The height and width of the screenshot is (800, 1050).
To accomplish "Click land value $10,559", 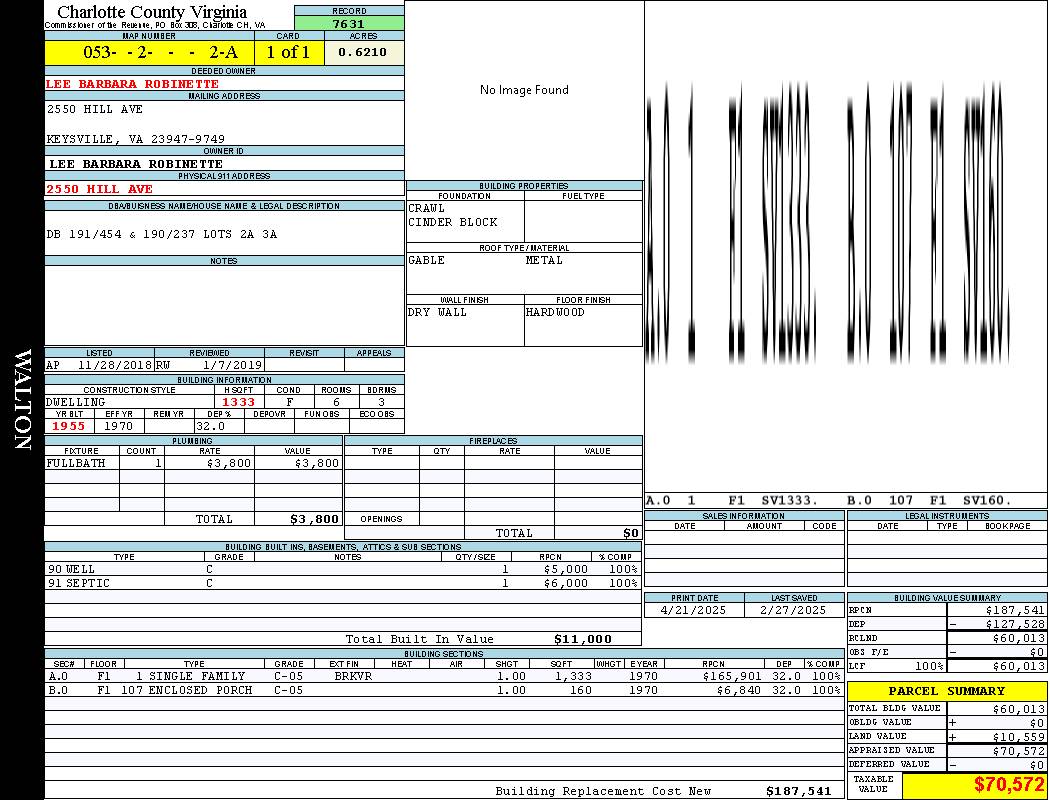I will pyautogui.click(x=1019, y=736).
